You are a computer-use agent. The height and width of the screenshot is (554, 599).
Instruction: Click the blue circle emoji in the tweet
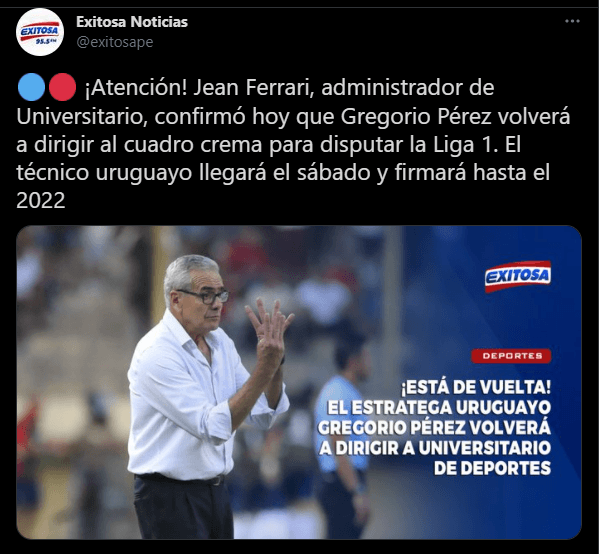[31, 87]
